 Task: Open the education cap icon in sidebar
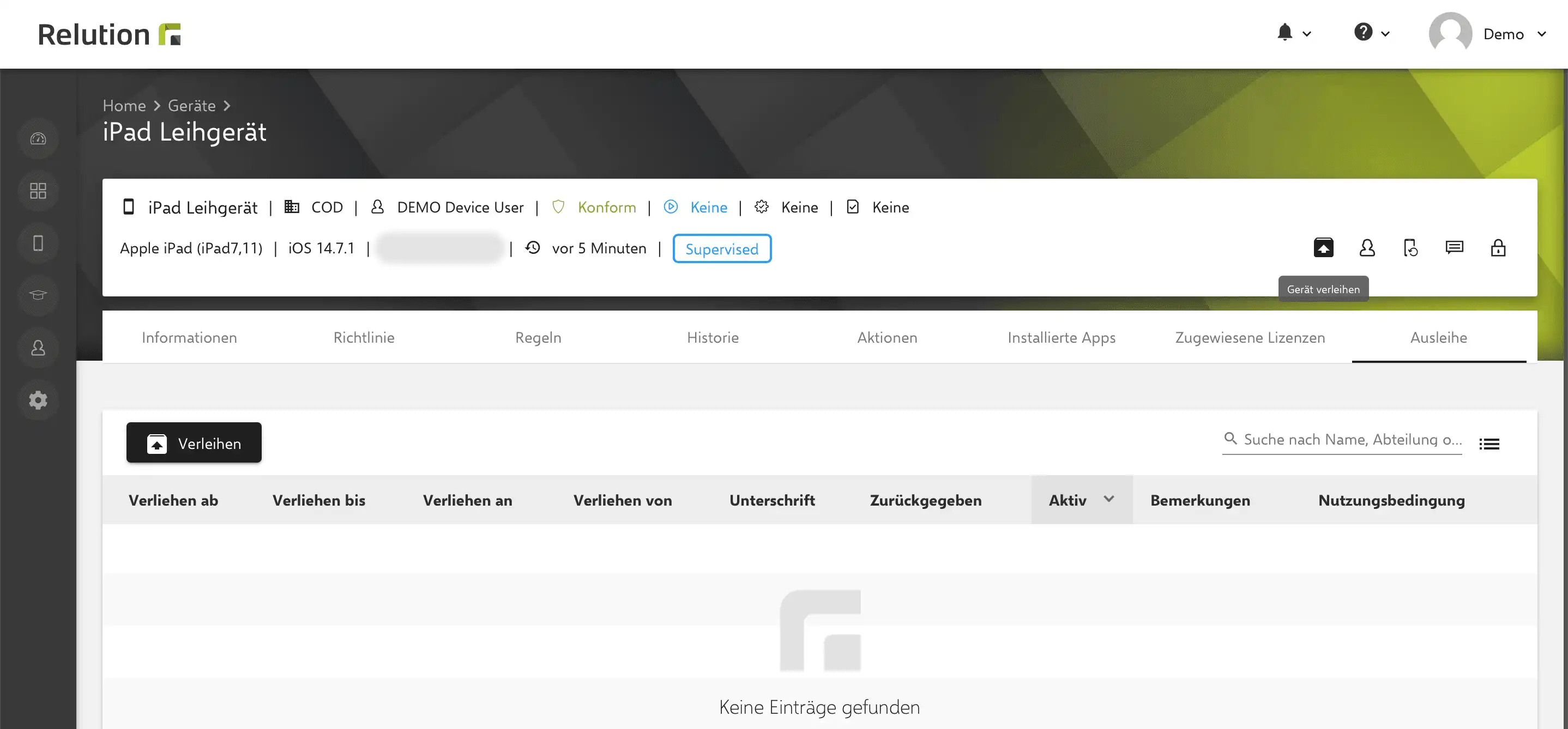tap(38, 295)
